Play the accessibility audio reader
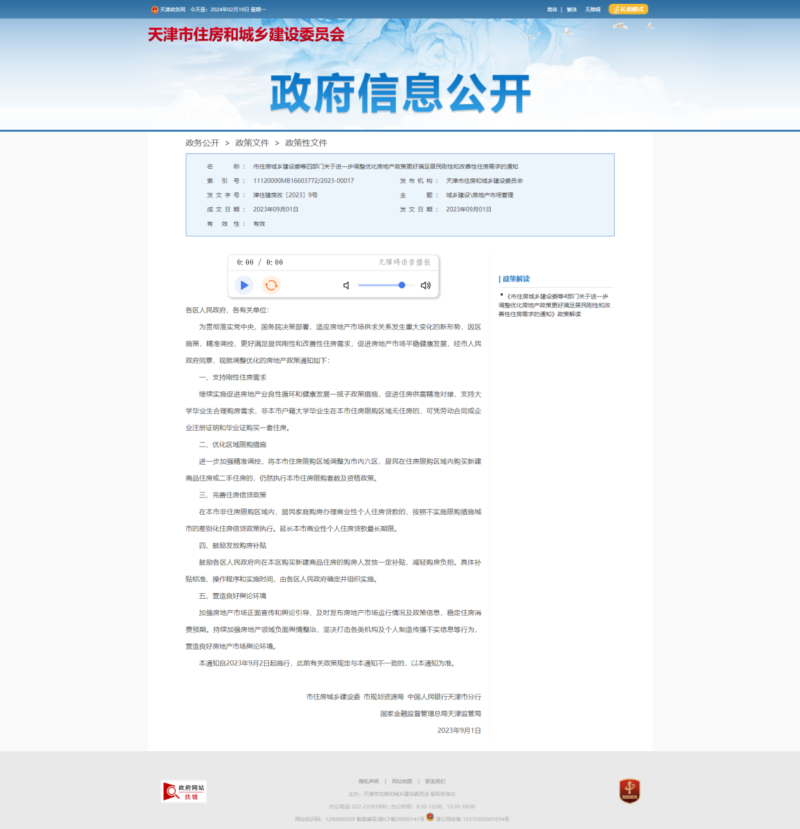800x829 pixels. 244,285
